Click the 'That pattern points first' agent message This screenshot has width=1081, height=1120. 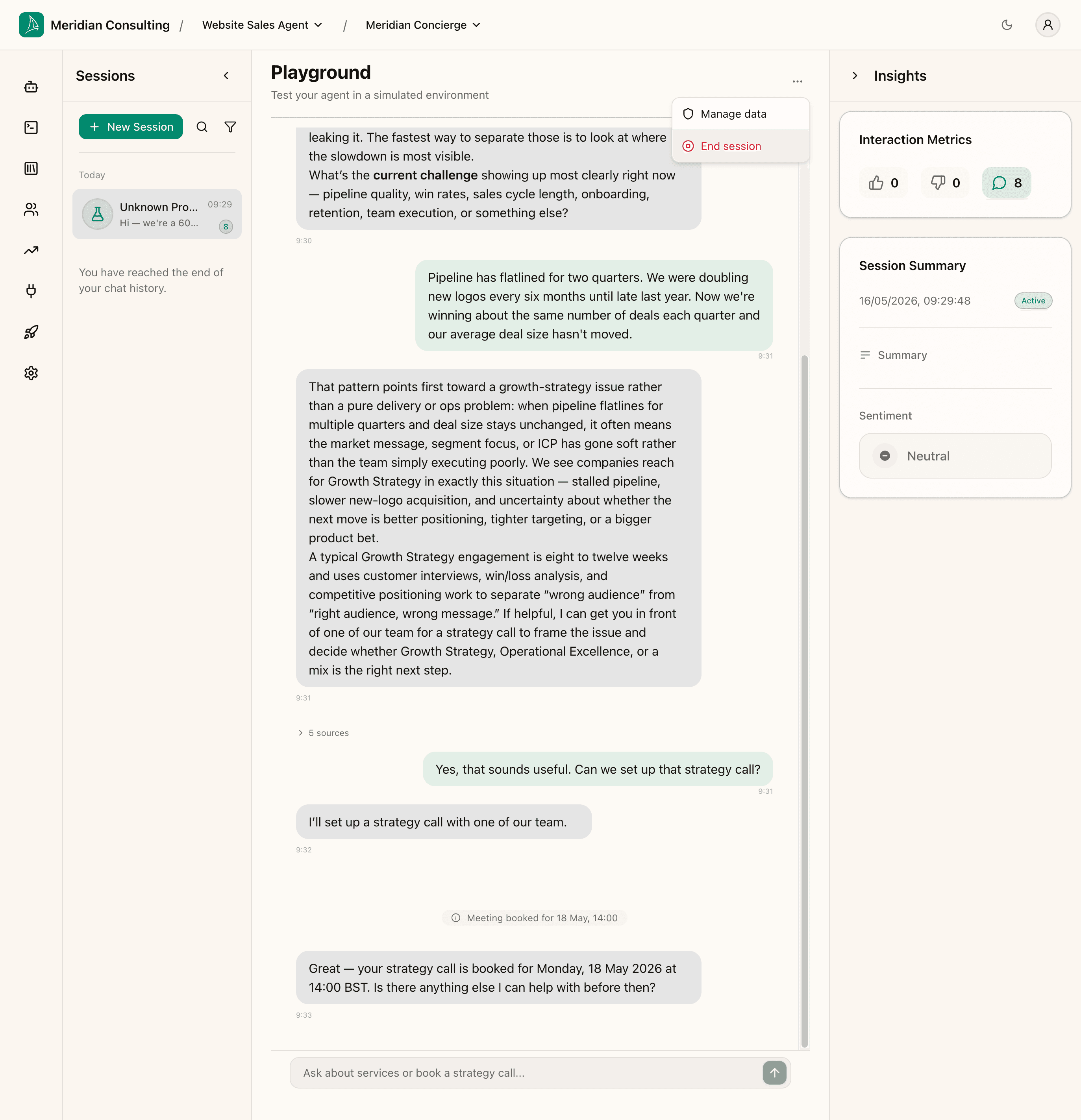(498, 528)
